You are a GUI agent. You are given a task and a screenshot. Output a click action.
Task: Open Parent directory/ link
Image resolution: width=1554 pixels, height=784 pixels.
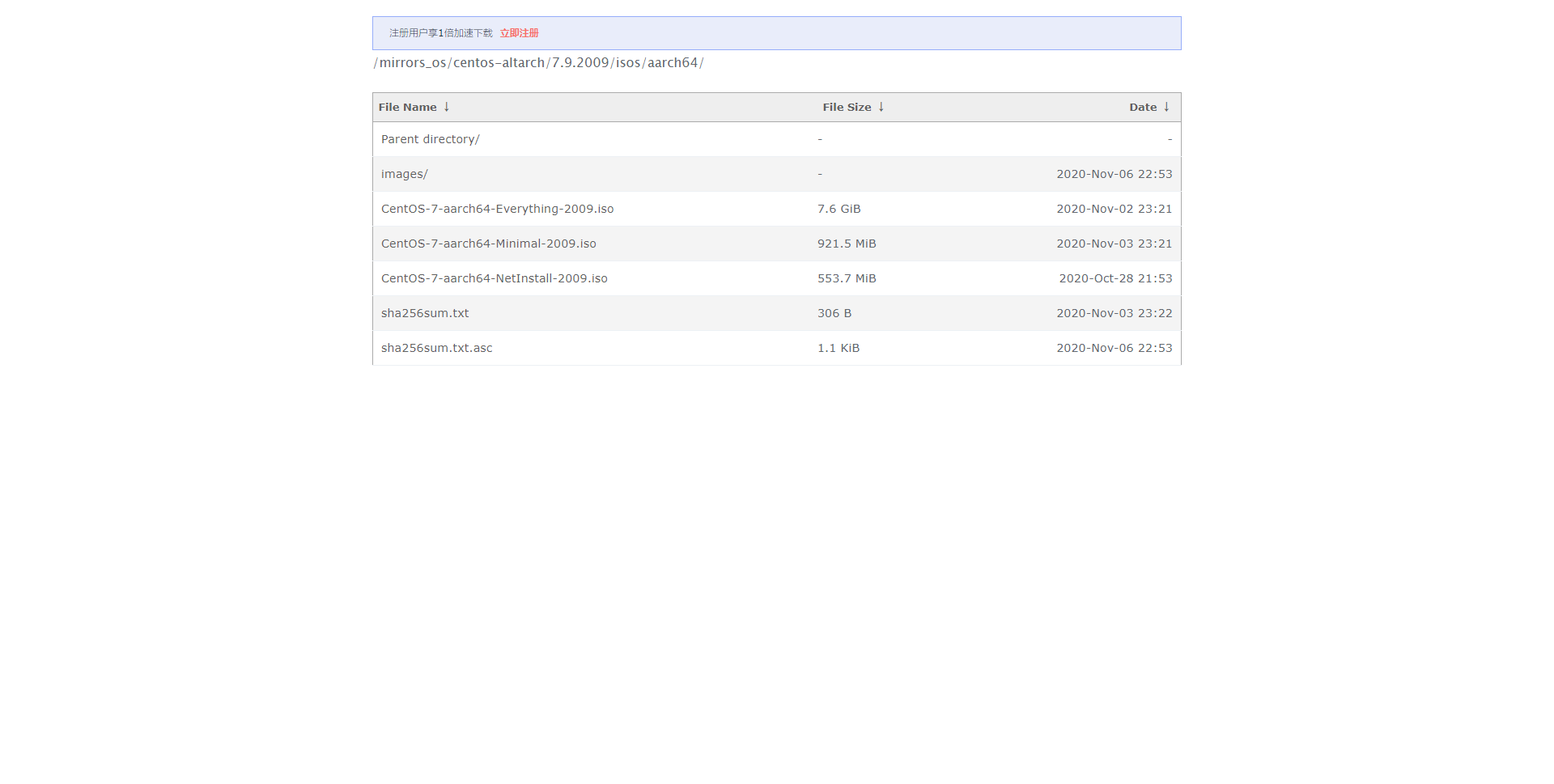[x=430, y=139]
